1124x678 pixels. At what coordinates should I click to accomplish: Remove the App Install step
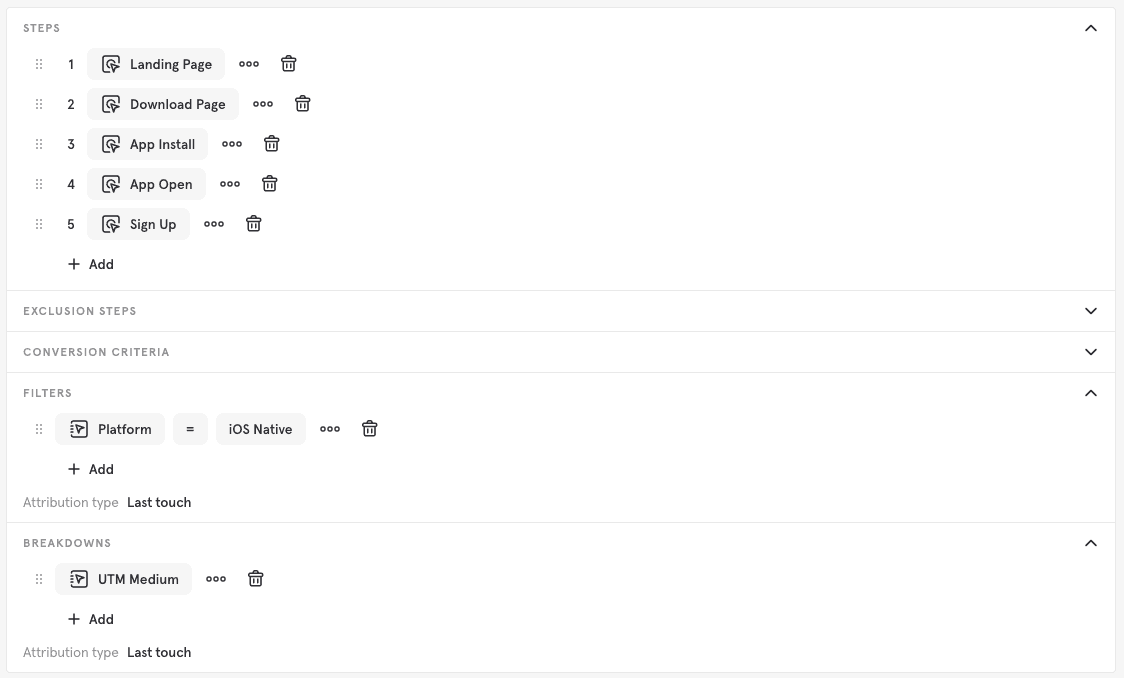coord(272,144)
